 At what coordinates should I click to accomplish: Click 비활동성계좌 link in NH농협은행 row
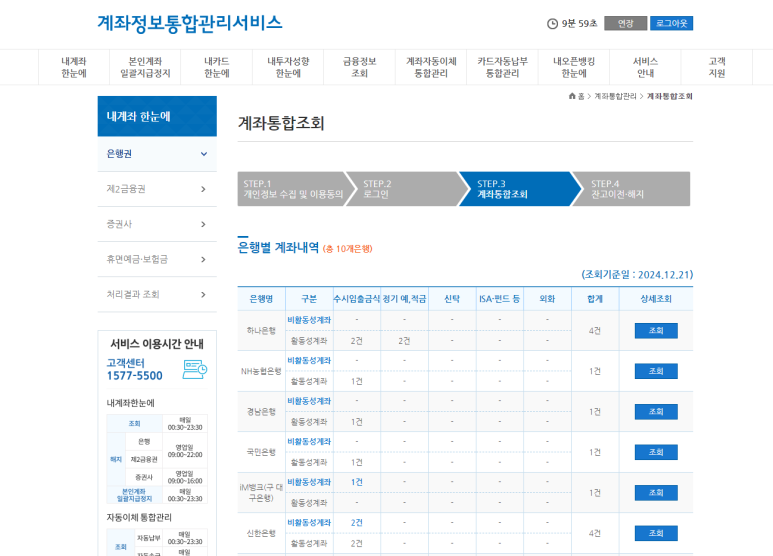pyautogui.click(x=309, y=360)
